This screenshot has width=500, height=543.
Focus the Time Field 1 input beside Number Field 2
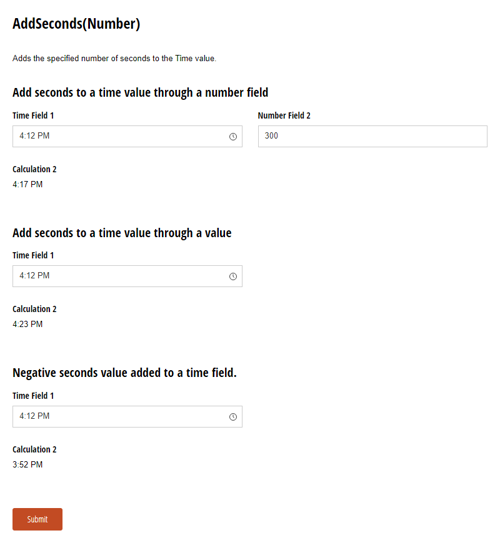[x=127, y=136]
